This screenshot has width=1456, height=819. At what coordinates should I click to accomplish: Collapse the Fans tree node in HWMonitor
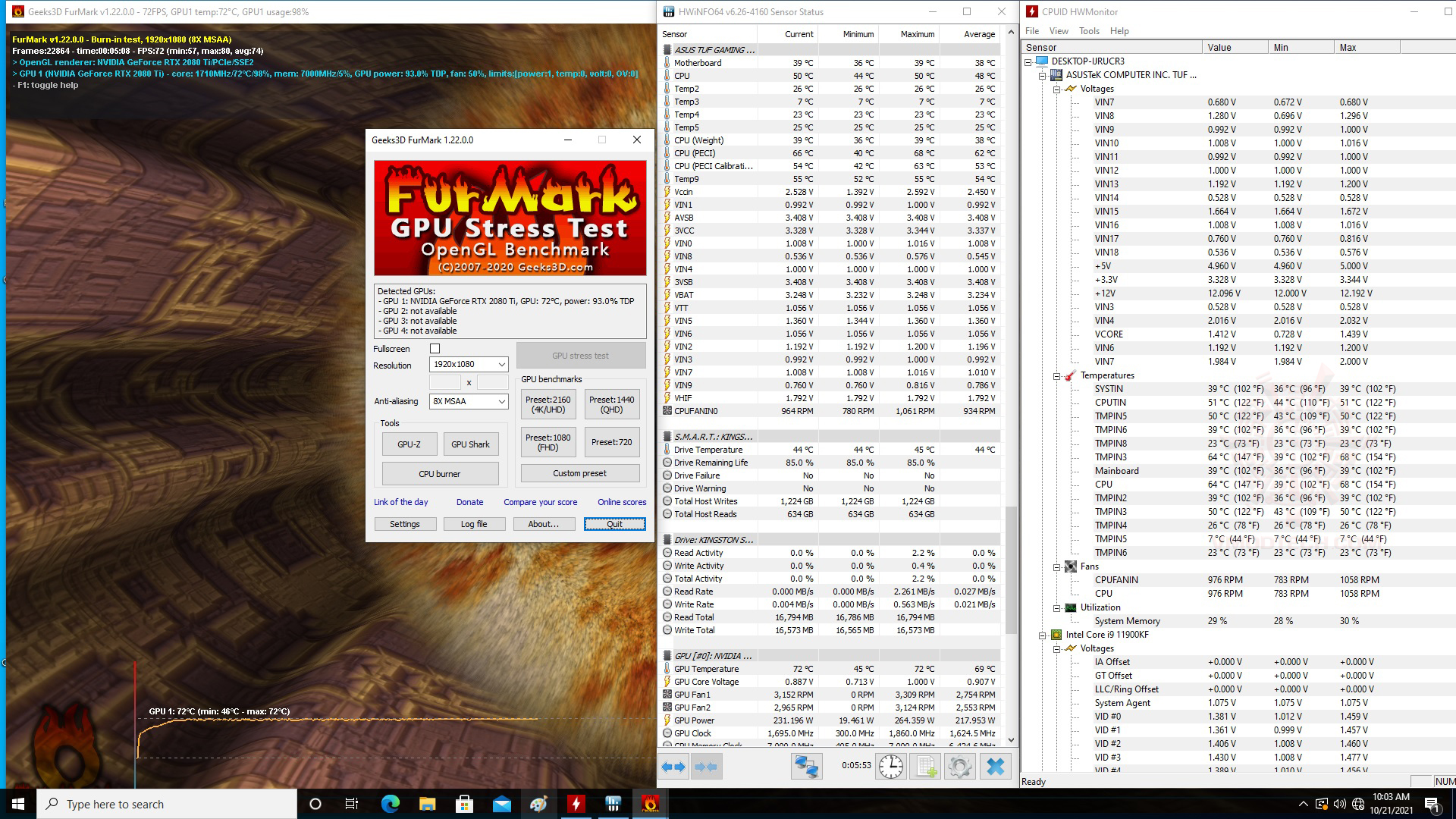[x=1057, y=566]
